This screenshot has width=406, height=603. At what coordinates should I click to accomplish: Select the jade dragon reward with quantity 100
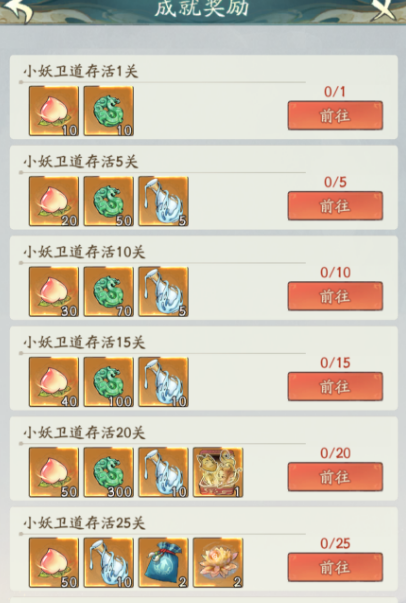click(x=109, y=382)
